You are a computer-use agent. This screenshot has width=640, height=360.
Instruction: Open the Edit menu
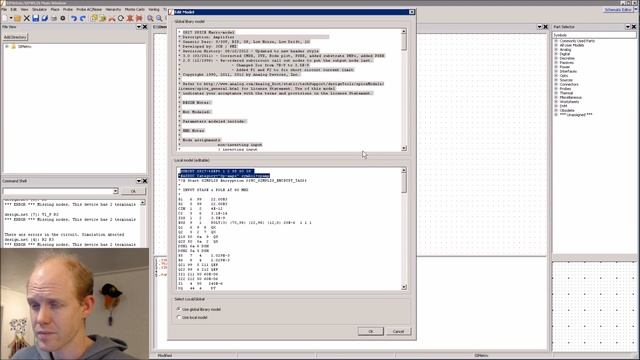point(13,9)
